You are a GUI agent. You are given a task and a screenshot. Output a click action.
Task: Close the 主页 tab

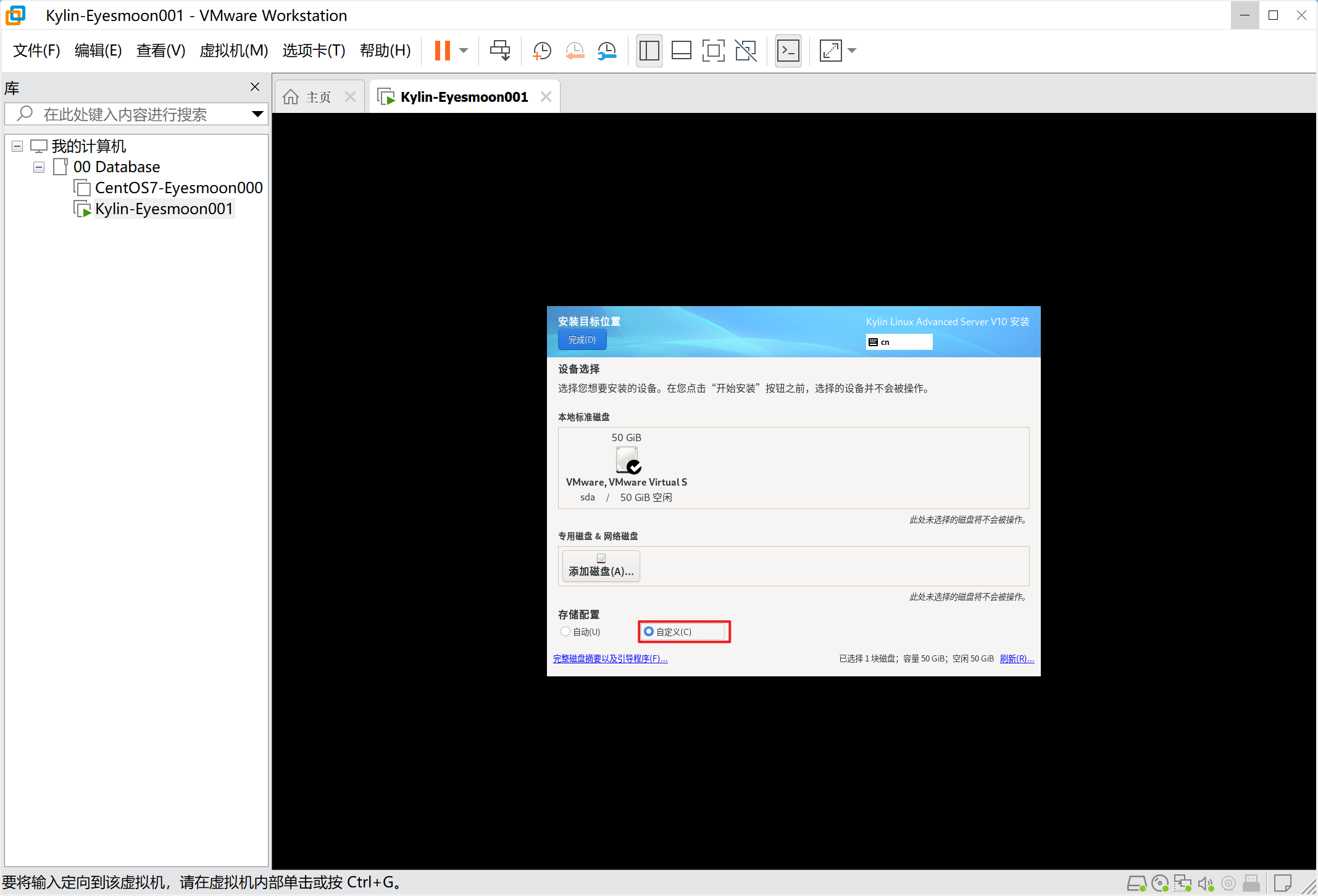(350, 97)
